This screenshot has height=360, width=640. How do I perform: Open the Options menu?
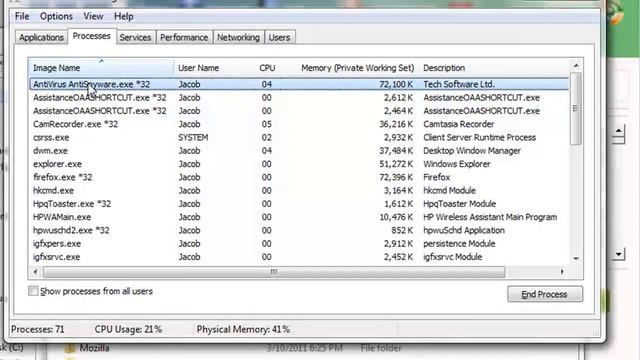tap(56, 16)
